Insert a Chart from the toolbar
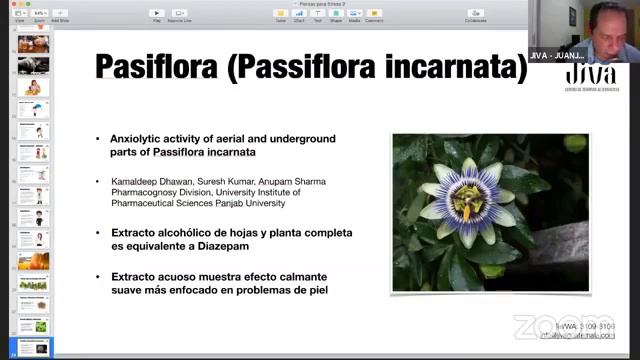 point(299,13)
